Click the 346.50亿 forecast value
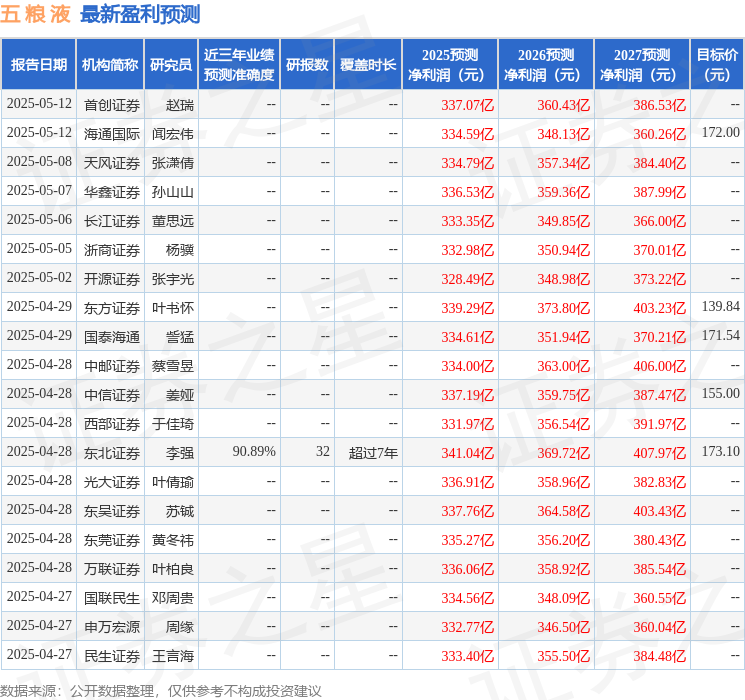Viewport: 745px width, 700px height. [x=564, y=627]
